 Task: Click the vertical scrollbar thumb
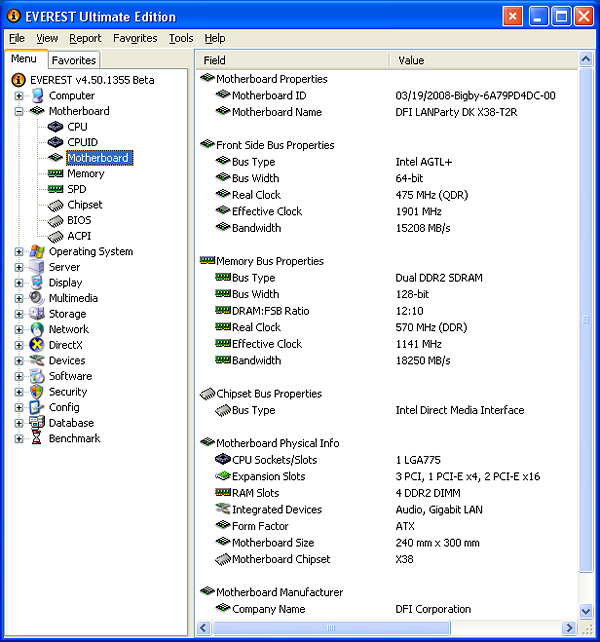point(586,319)
